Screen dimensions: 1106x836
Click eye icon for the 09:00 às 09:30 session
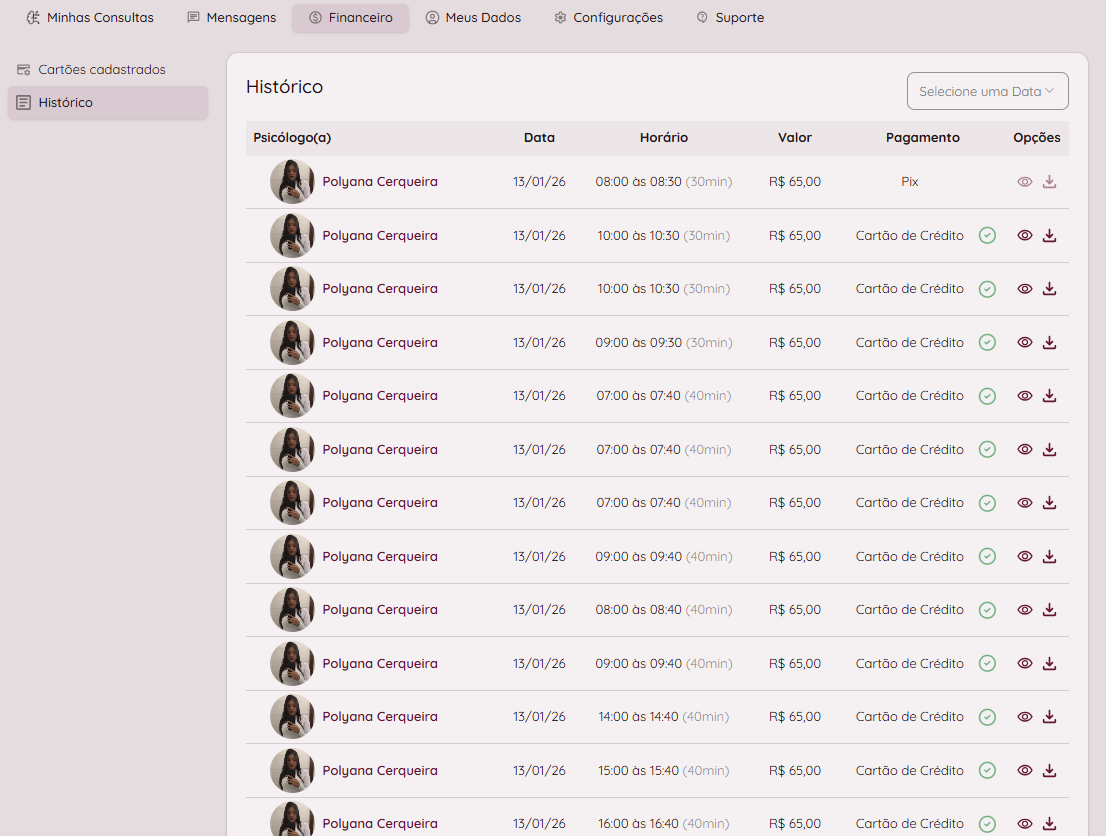click(1024, 342)
